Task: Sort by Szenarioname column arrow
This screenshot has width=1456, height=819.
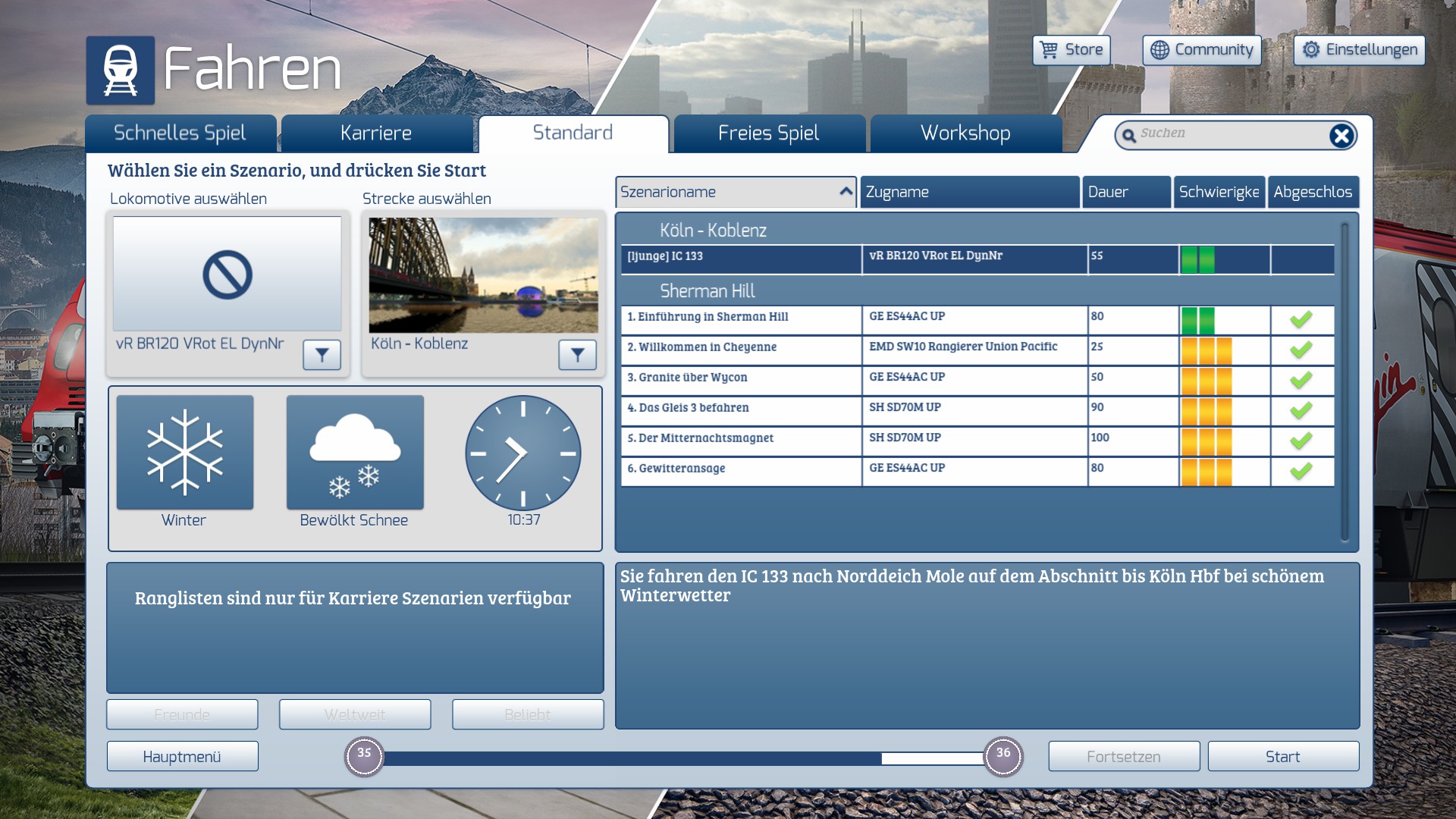Action: point(846,192)
